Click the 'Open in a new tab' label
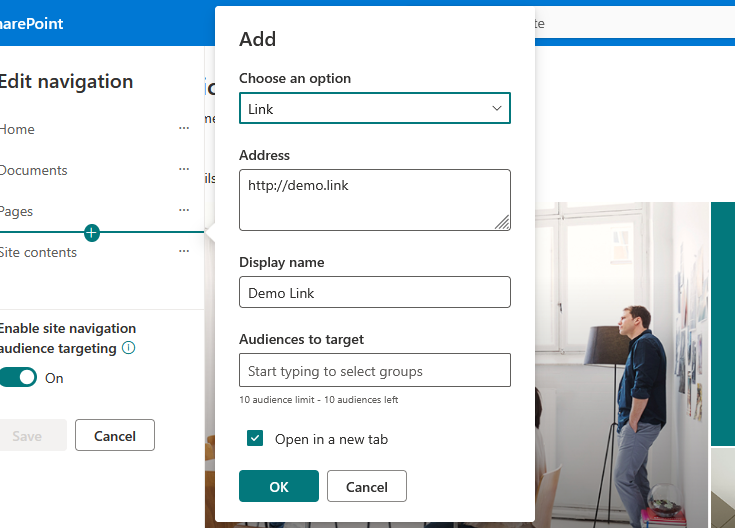 click(x=331, y=439)
